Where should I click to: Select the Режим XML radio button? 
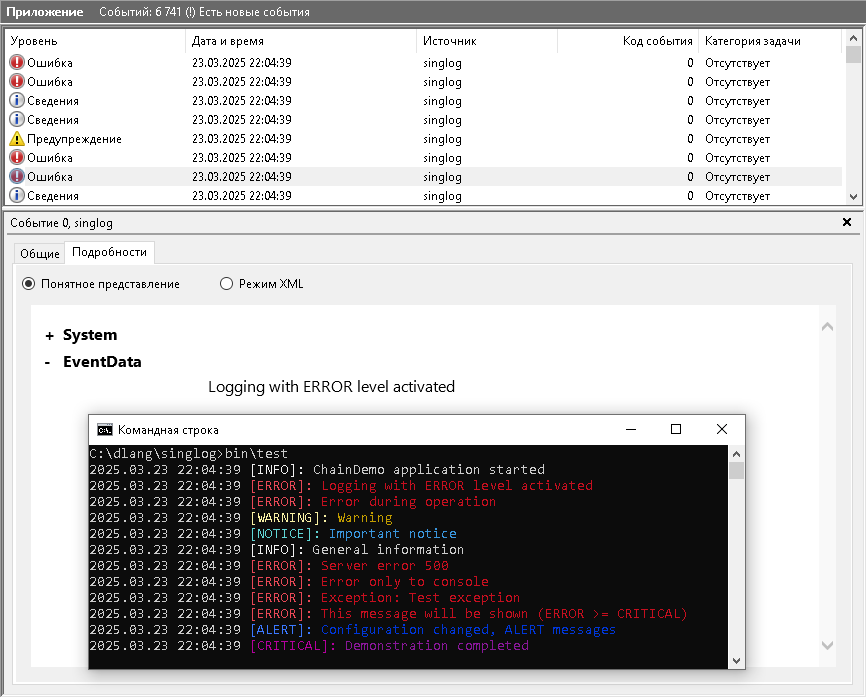tap(226, 284)
